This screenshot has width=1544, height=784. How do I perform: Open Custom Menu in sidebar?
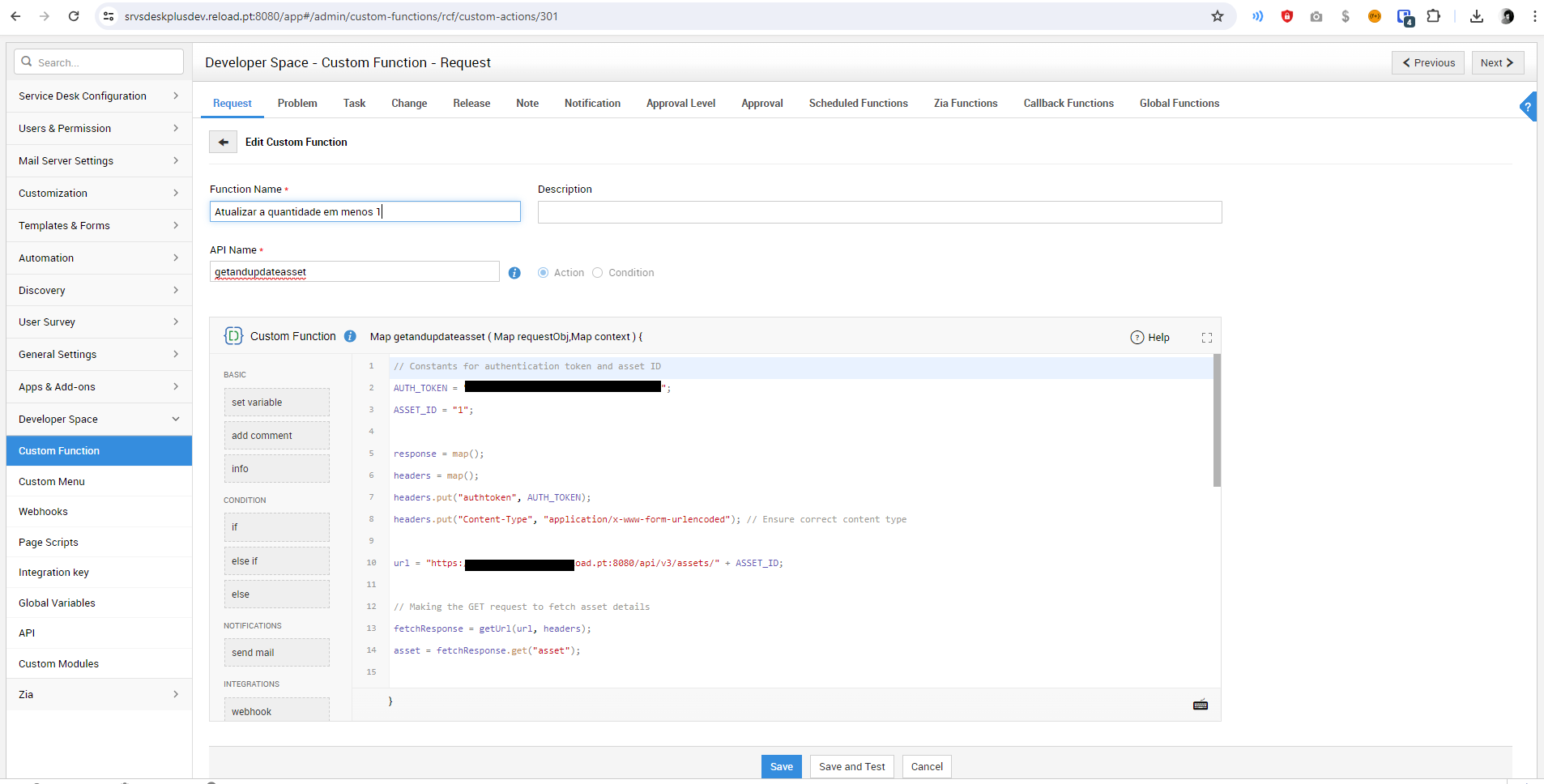(99, 481)
